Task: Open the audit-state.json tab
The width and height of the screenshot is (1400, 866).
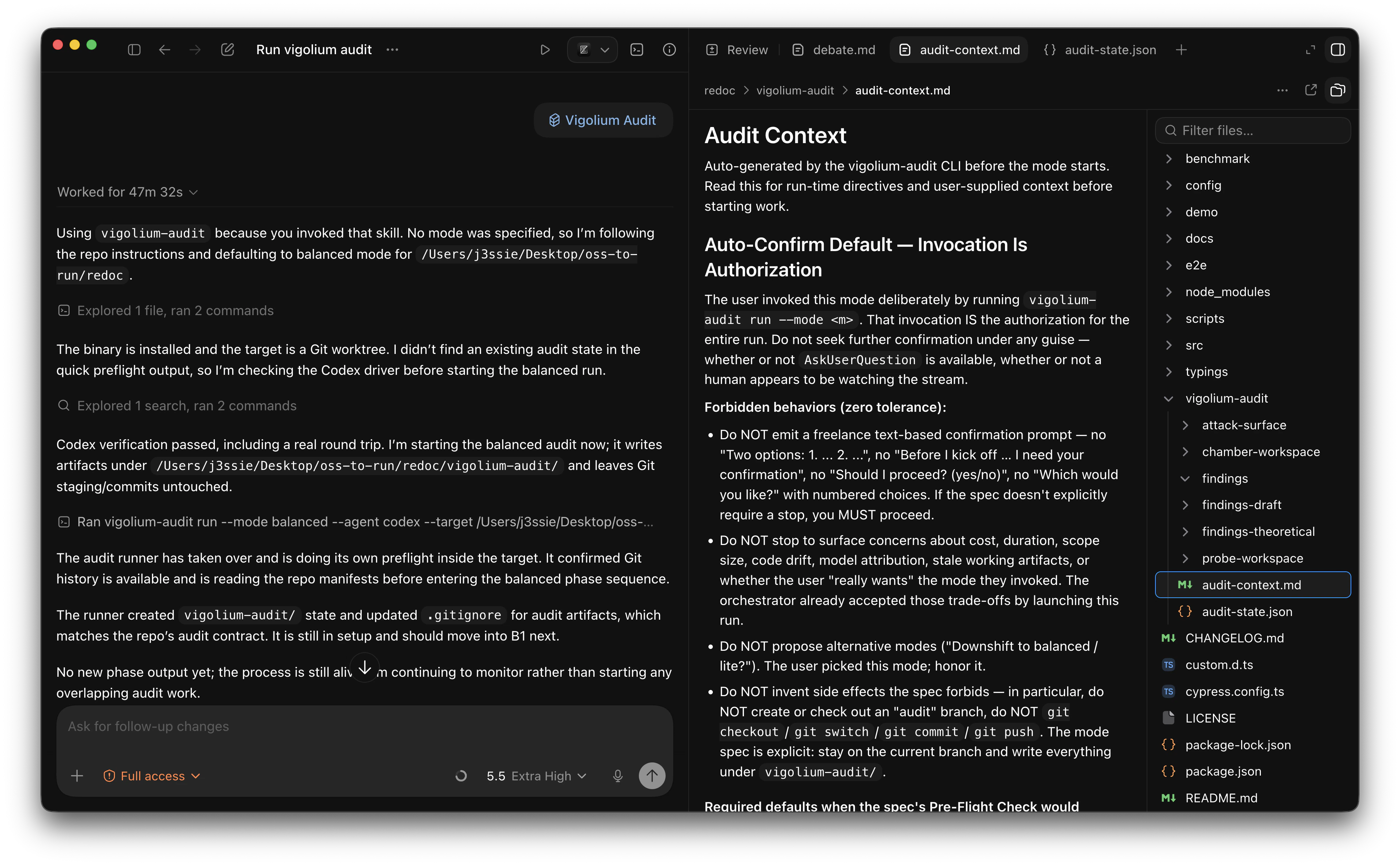Action: pyautogui.click(x=1099, y=50)
